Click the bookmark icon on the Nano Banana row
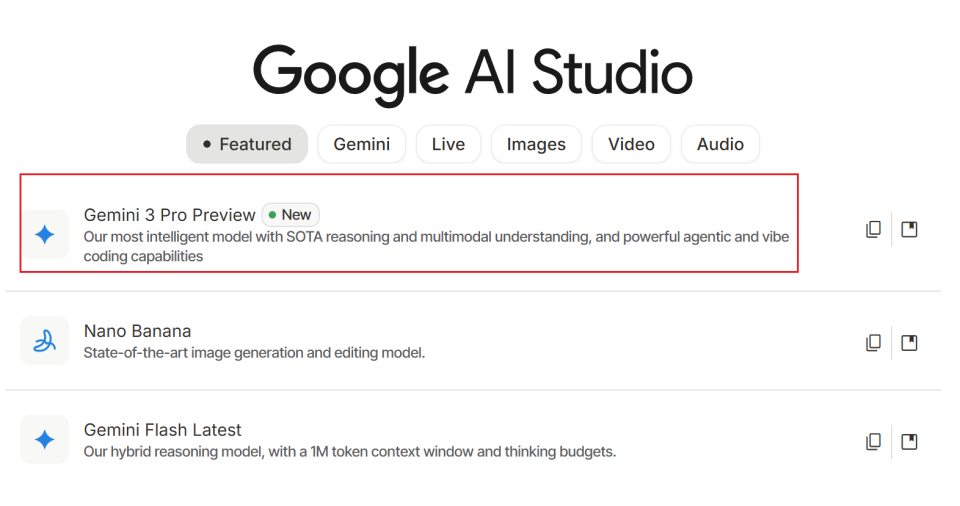 909,343
